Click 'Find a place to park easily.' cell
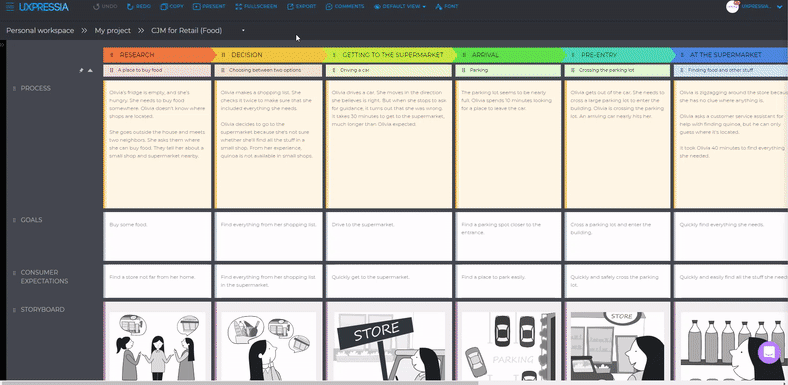The image size is (788, 385). point(508,281)
